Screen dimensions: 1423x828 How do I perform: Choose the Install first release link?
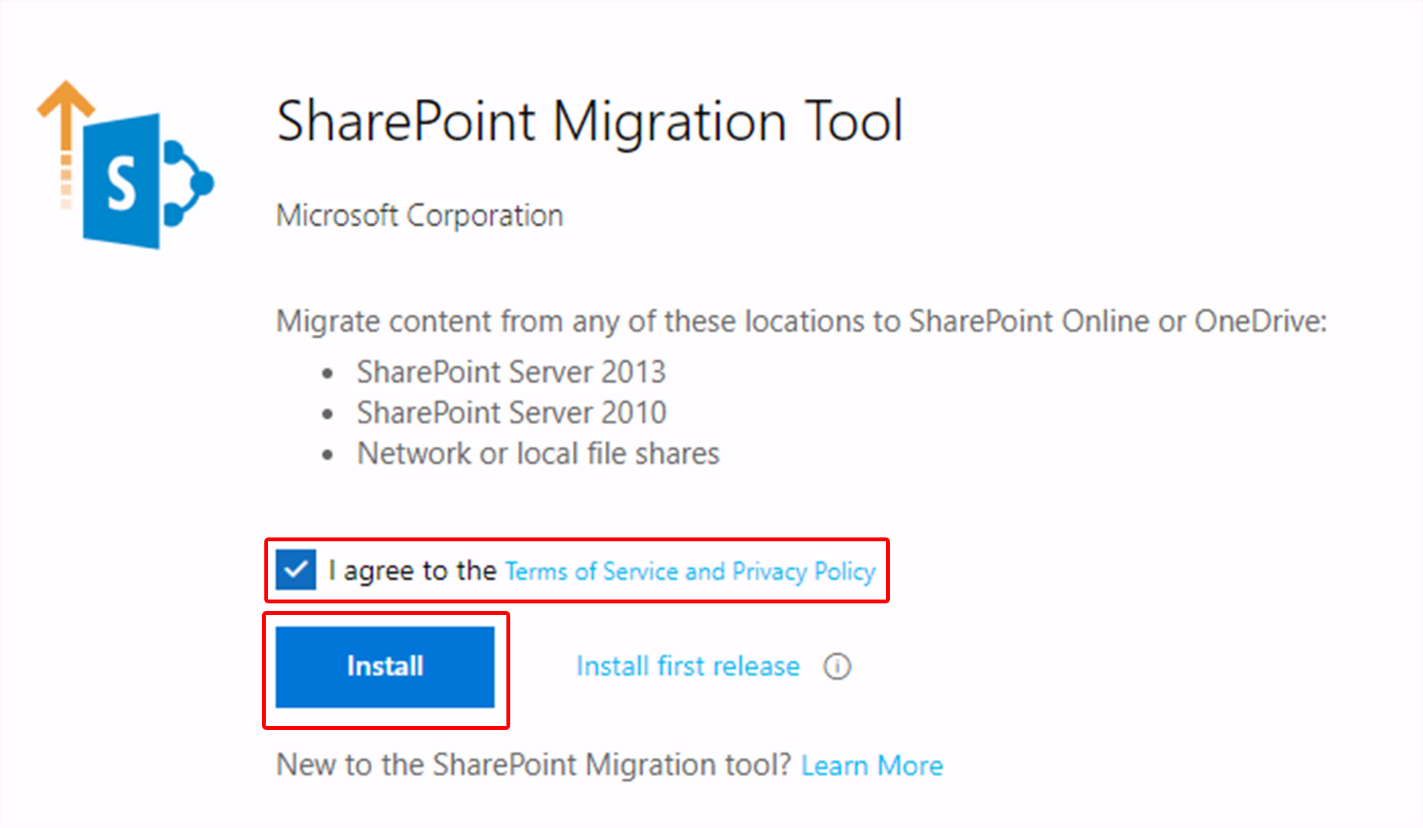pos(688,666)
